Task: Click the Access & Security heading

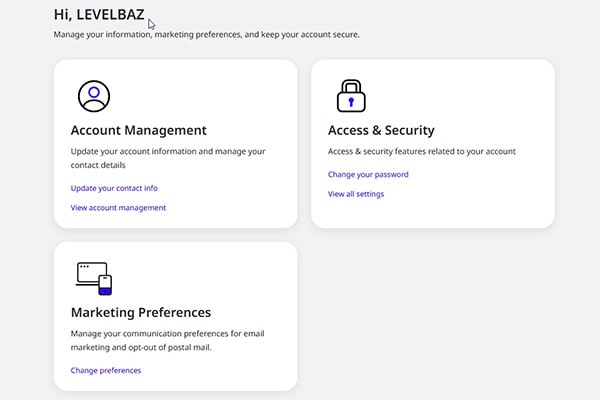Action: point(381,130)
